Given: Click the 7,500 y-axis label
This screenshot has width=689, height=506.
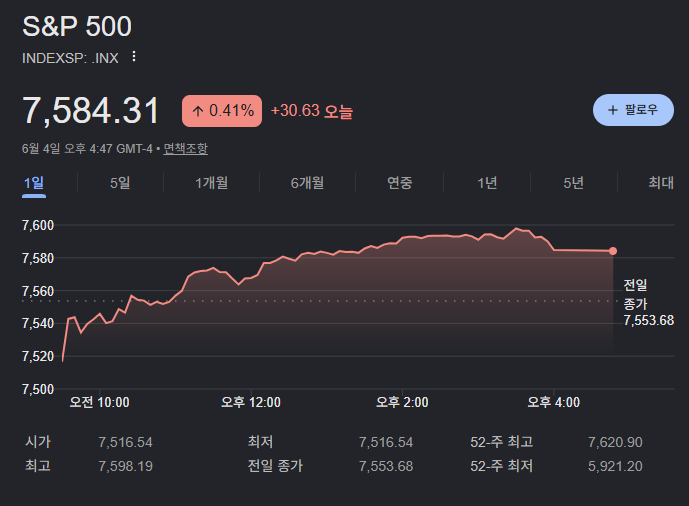Looking at the screenshot, I should [38, 389].
